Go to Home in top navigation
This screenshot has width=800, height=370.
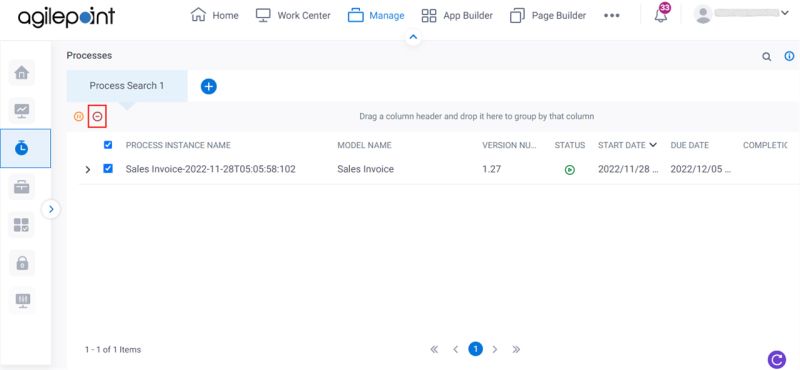pyautogui.click(x=214, y=15)
